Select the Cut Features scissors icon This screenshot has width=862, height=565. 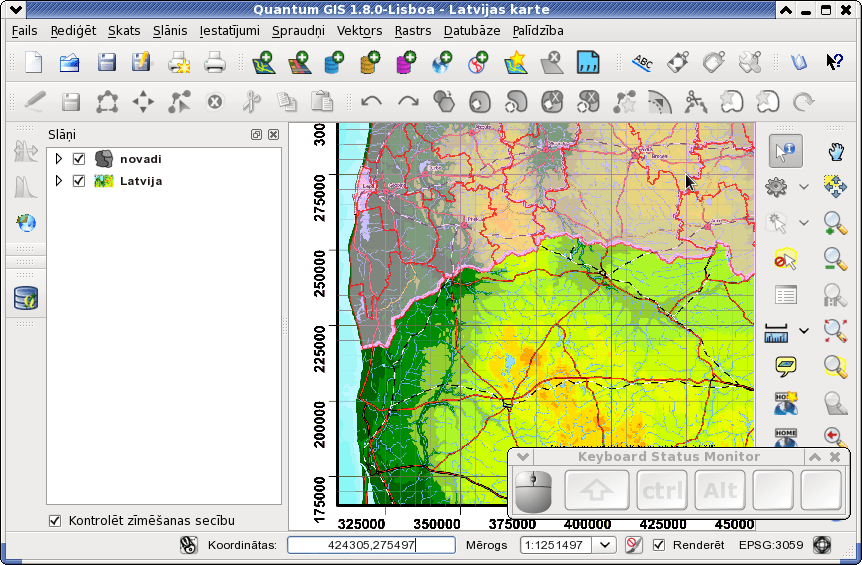[251, 102]
